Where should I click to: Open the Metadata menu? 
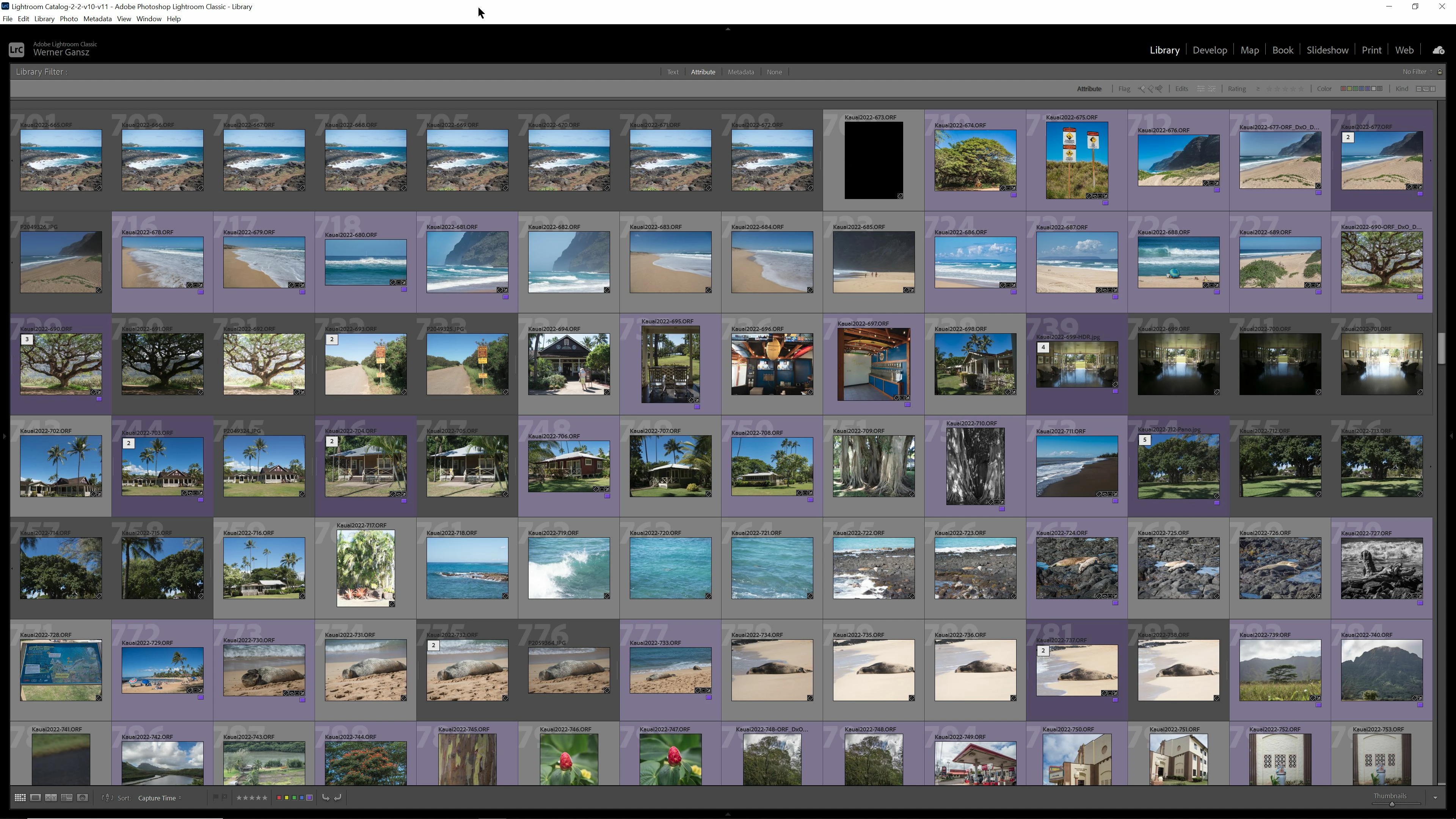point(97,19)
